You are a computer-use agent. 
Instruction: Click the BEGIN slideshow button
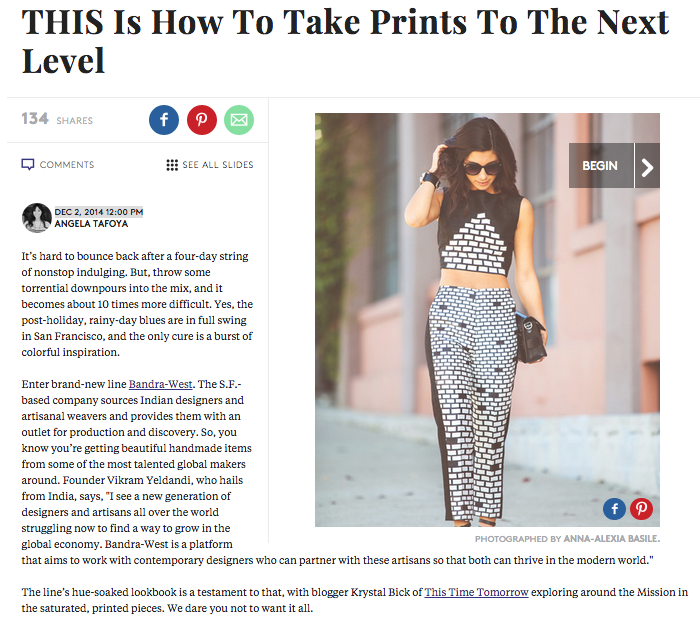601,166
